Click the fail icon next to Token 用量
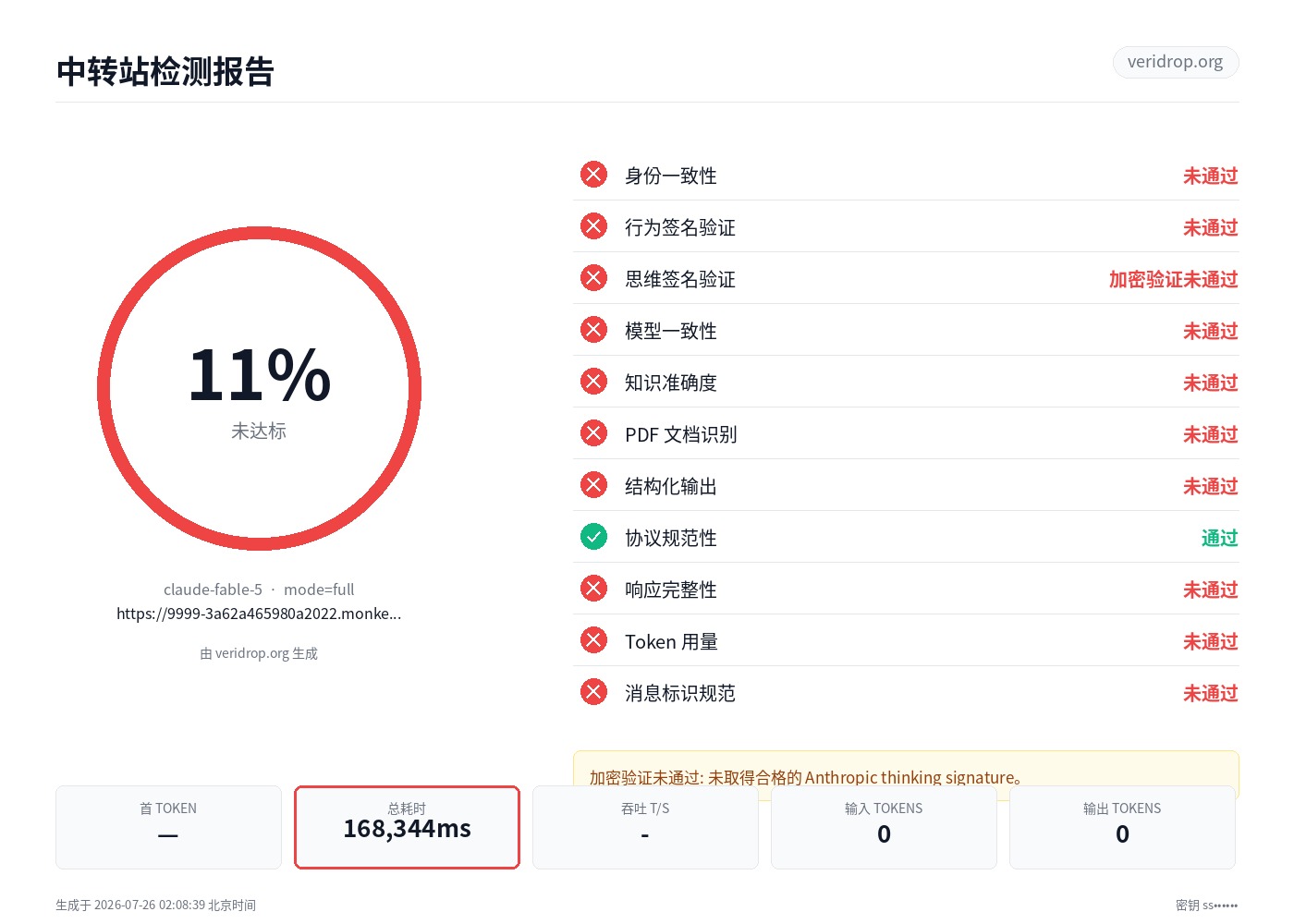 coord(593,640)
